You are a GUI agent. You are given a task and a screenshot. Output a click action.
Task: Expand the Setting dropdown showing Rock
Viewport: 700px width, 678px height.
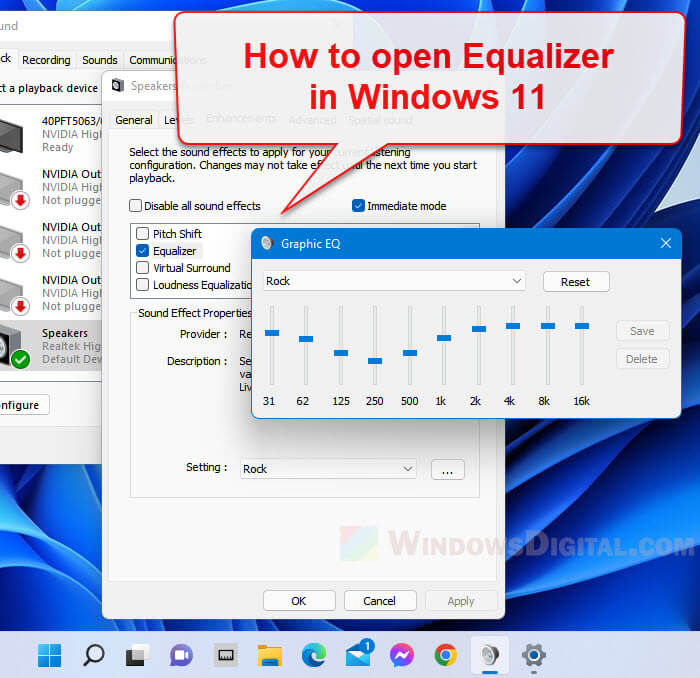point(328,469)
